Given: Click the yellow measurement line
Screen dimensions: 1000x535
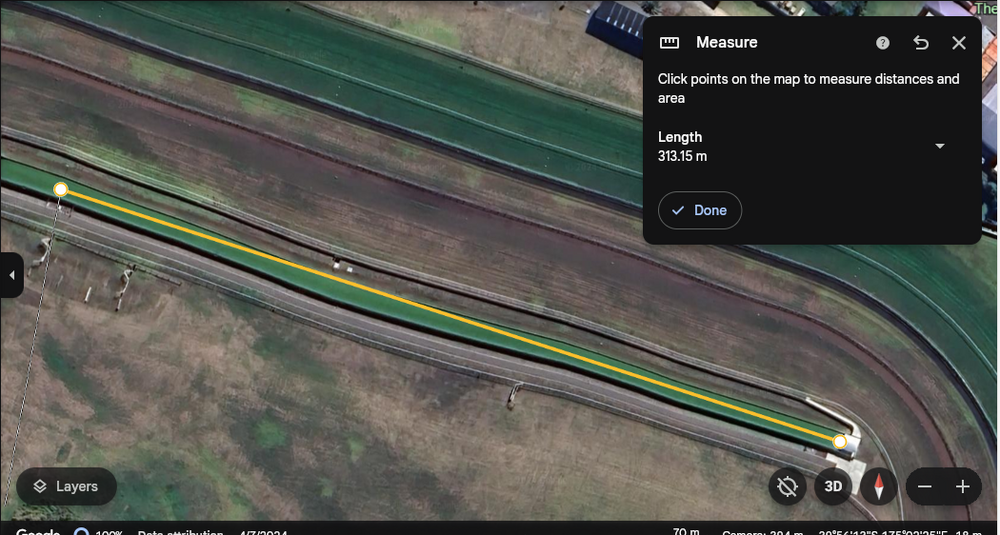Looking at the screenshot, I should (450, 315).
